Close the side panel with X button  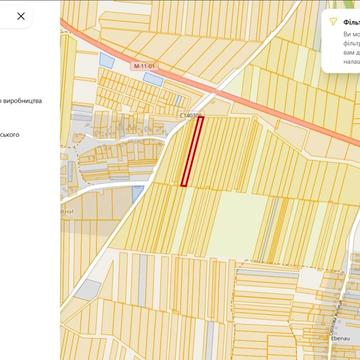click(x=21, y=16)
